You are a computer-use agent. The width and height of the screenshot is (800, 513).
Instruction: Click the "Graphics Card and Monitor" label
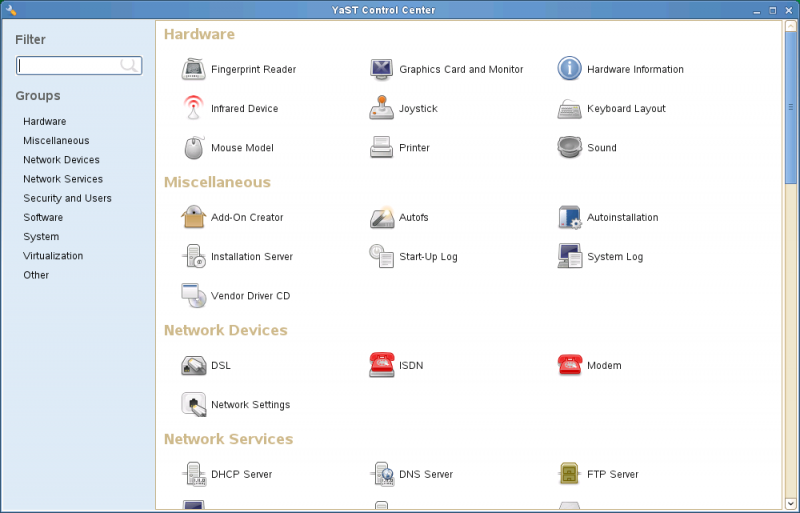click(x=461, y=69)
